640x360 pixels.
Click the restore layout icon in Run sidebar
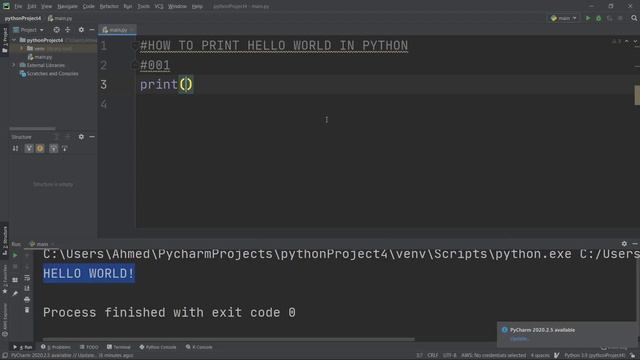pos(15,280)
